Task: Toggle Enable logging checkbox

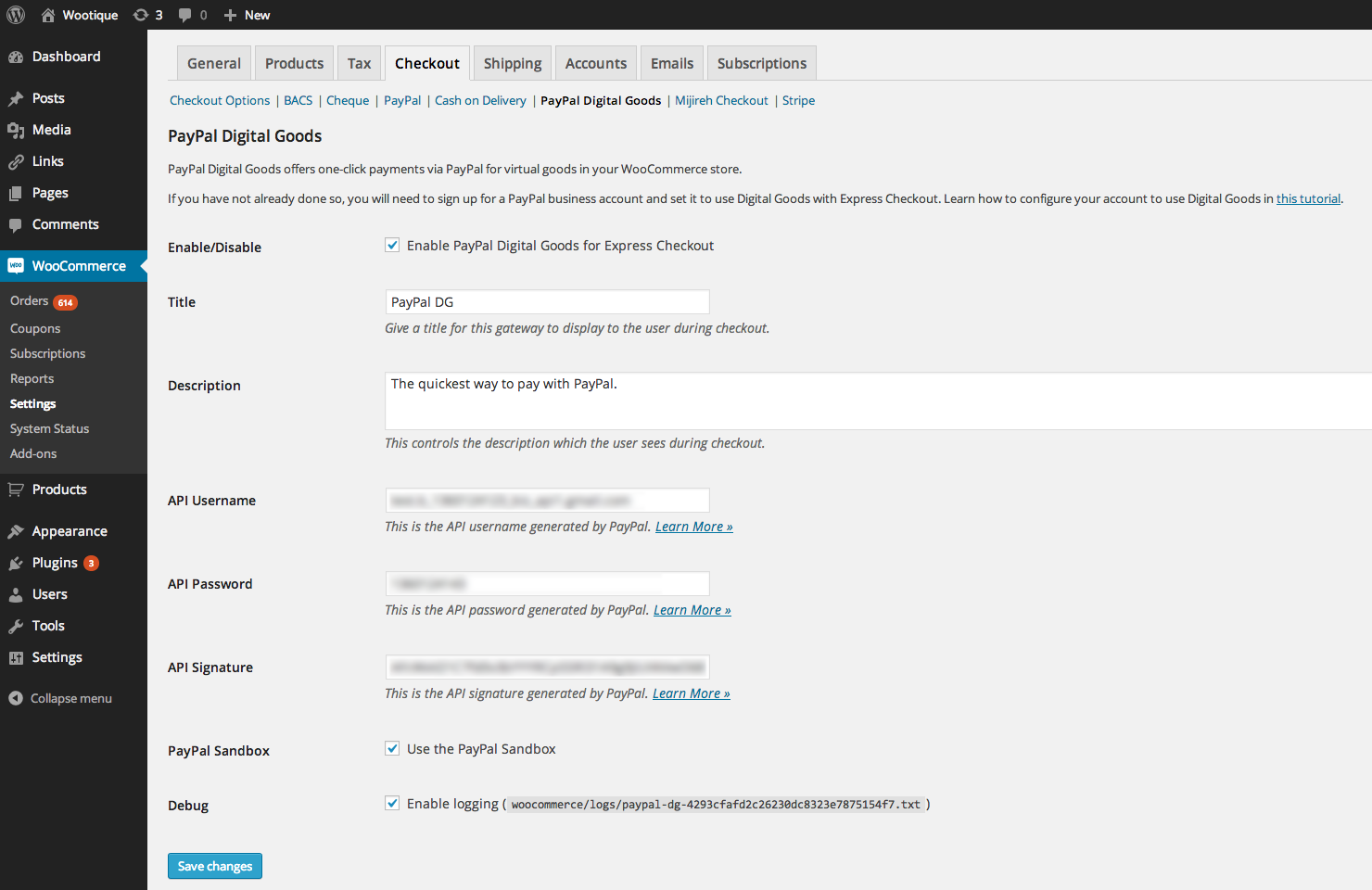Action: [392, 803]
